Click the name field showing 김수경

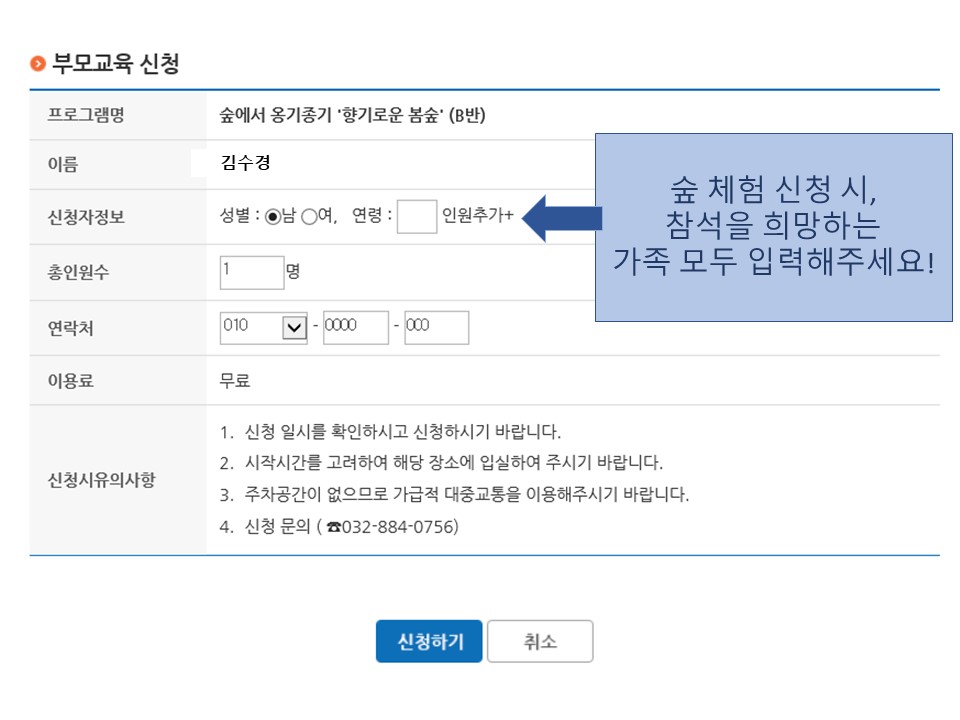245,163
